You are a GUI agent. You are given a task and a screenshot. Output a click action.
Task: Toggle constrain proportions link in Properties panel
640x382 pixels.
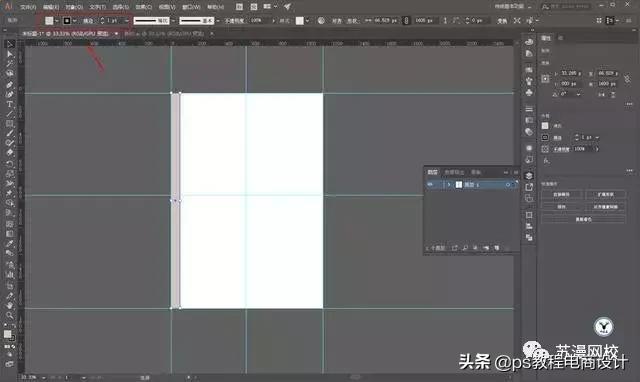(x=627, y=78)
